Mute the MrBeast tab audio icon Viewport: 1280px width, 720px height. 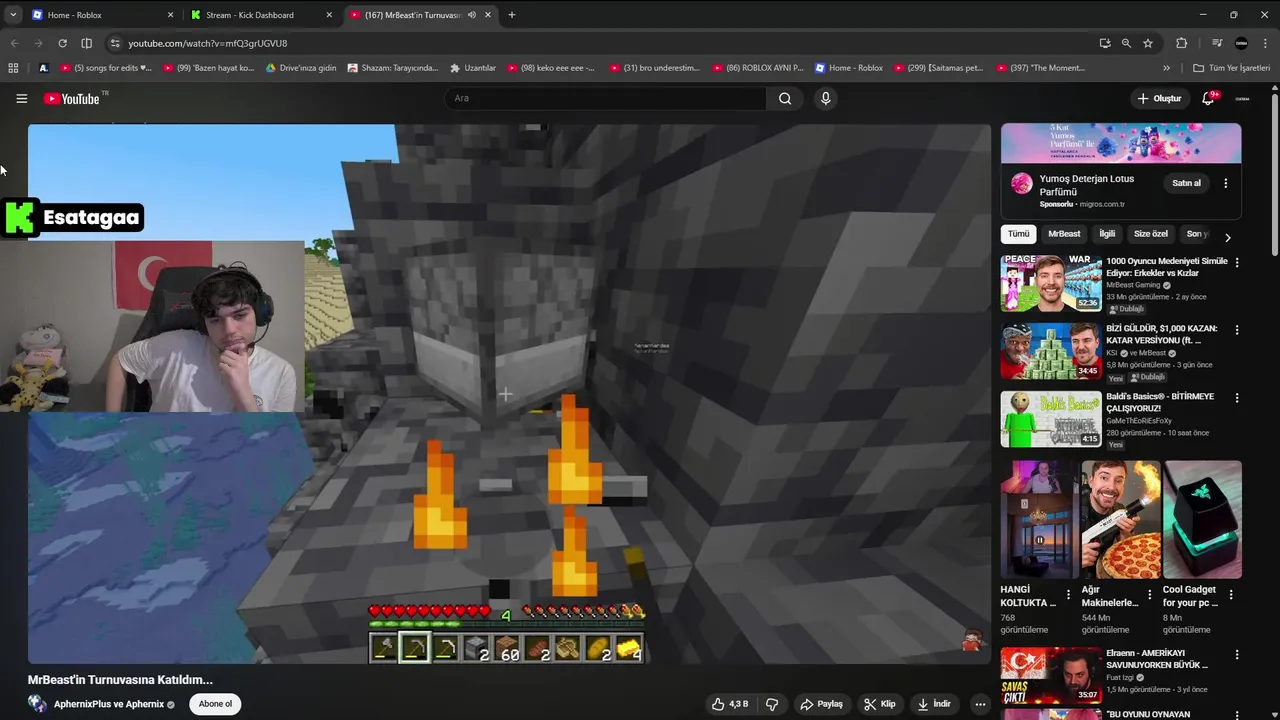(x=471, y=15)
